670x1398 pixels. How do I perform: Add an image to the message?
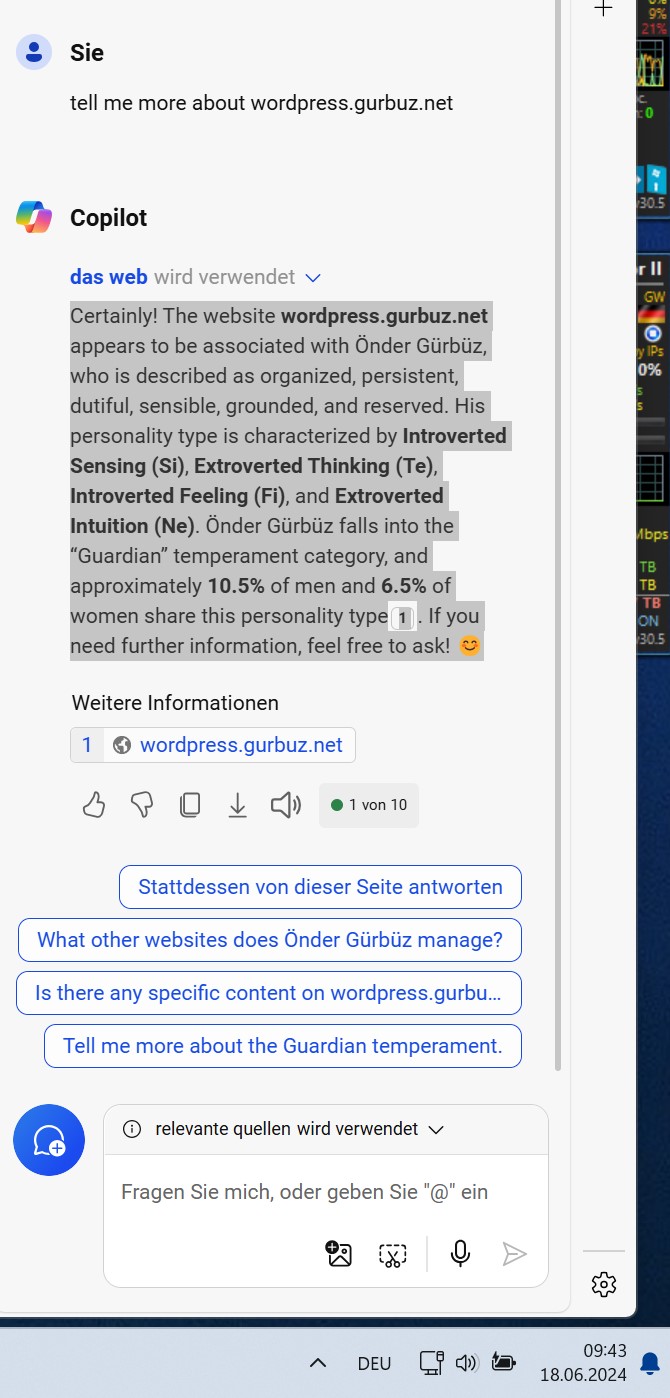[x=339, y=1253]
